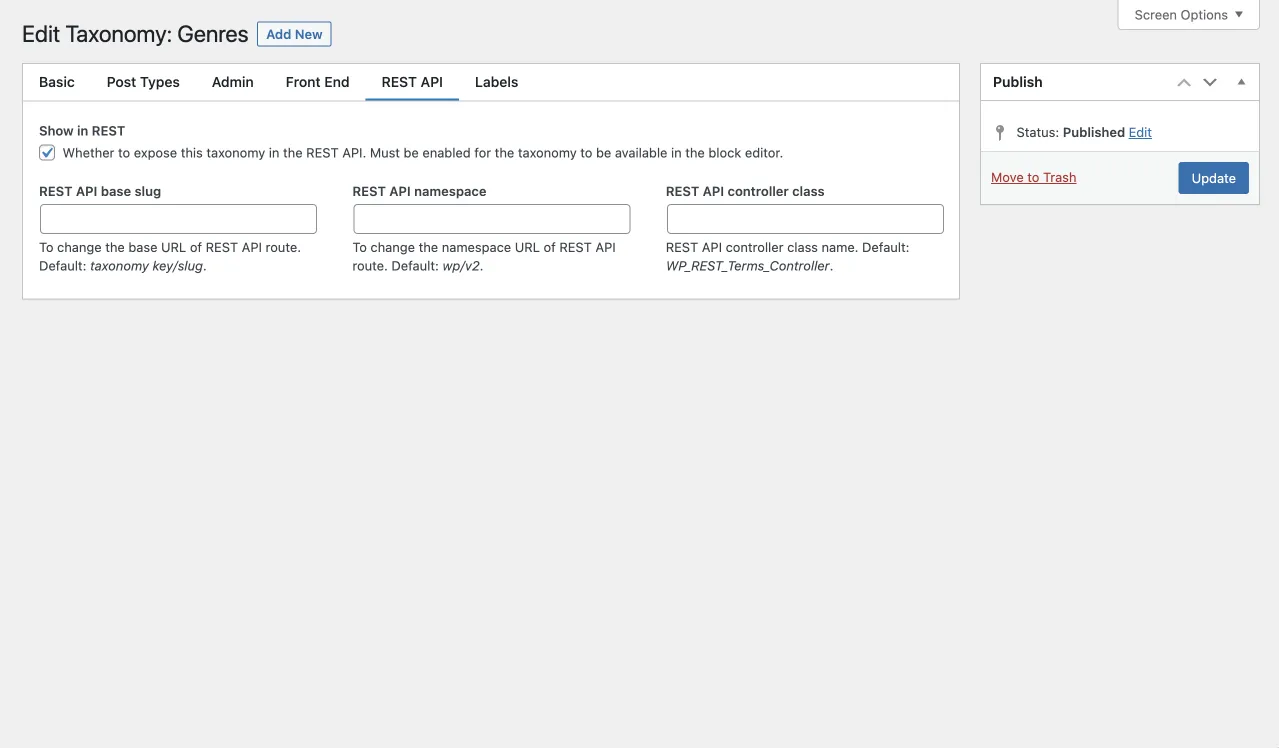The height and width of the screenshot is (748, 1279).
Task: Click the REST API tab
Action: (412, 82)
